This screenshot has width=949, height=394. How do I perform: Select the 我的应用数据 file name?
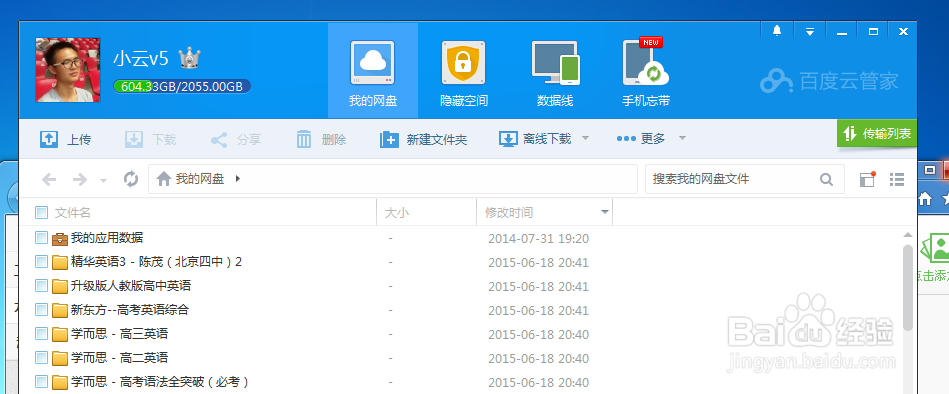107,238
